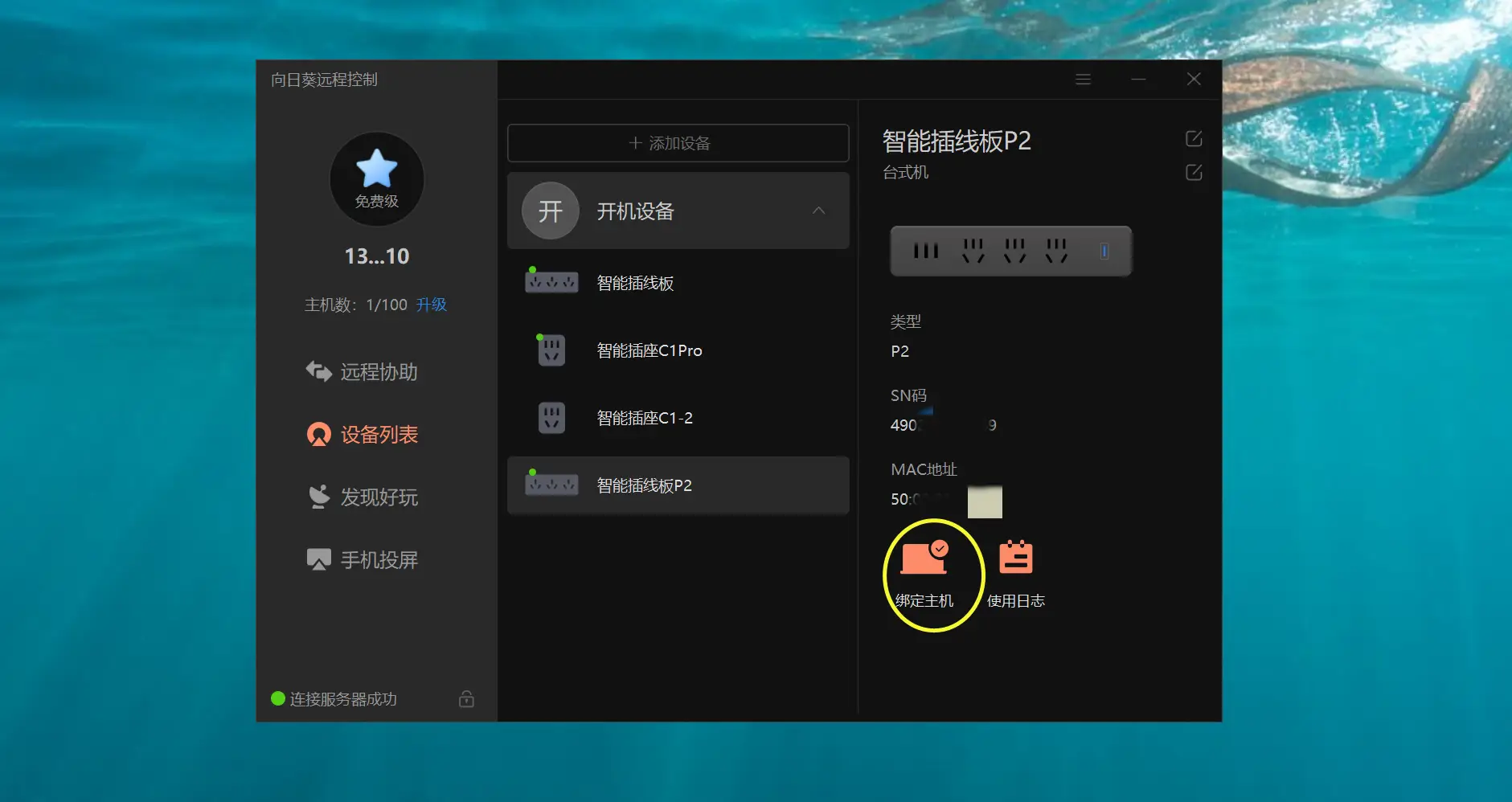Click the round 开 group icon

point(551,211)
